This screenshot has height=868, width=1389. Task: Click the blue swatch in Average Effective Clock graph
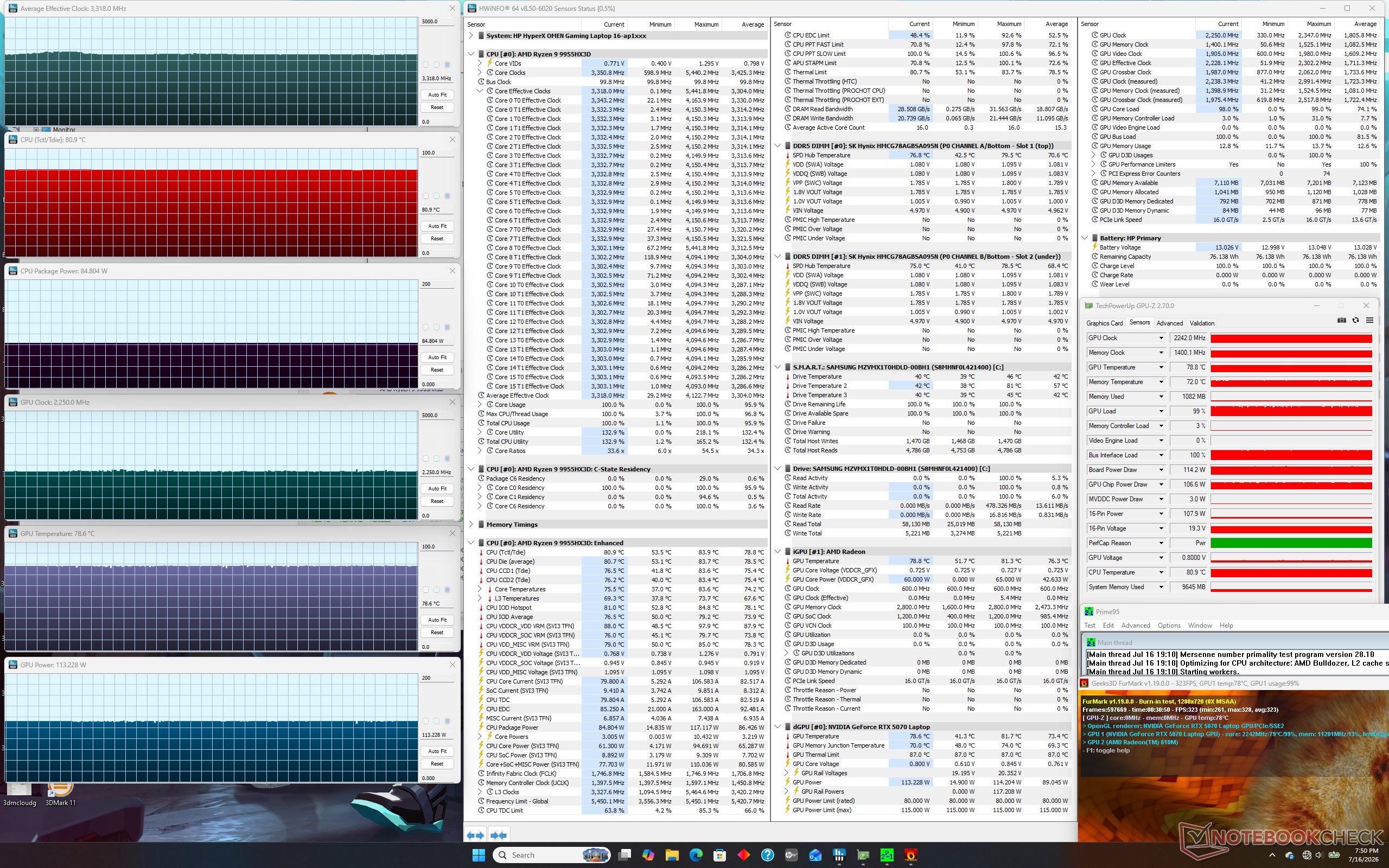click(x=447, y=65)
